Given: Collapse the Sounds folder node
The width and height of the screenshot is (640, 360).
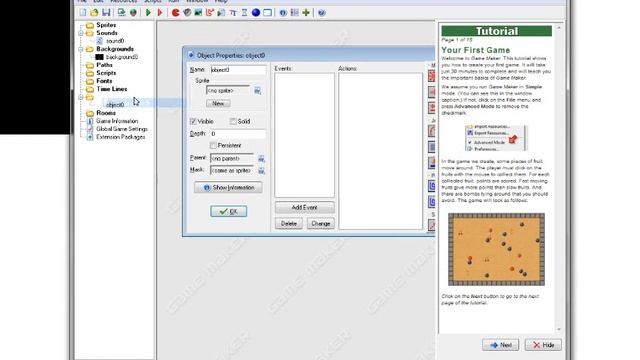Looking at the screenshot, I should (81, 33).
